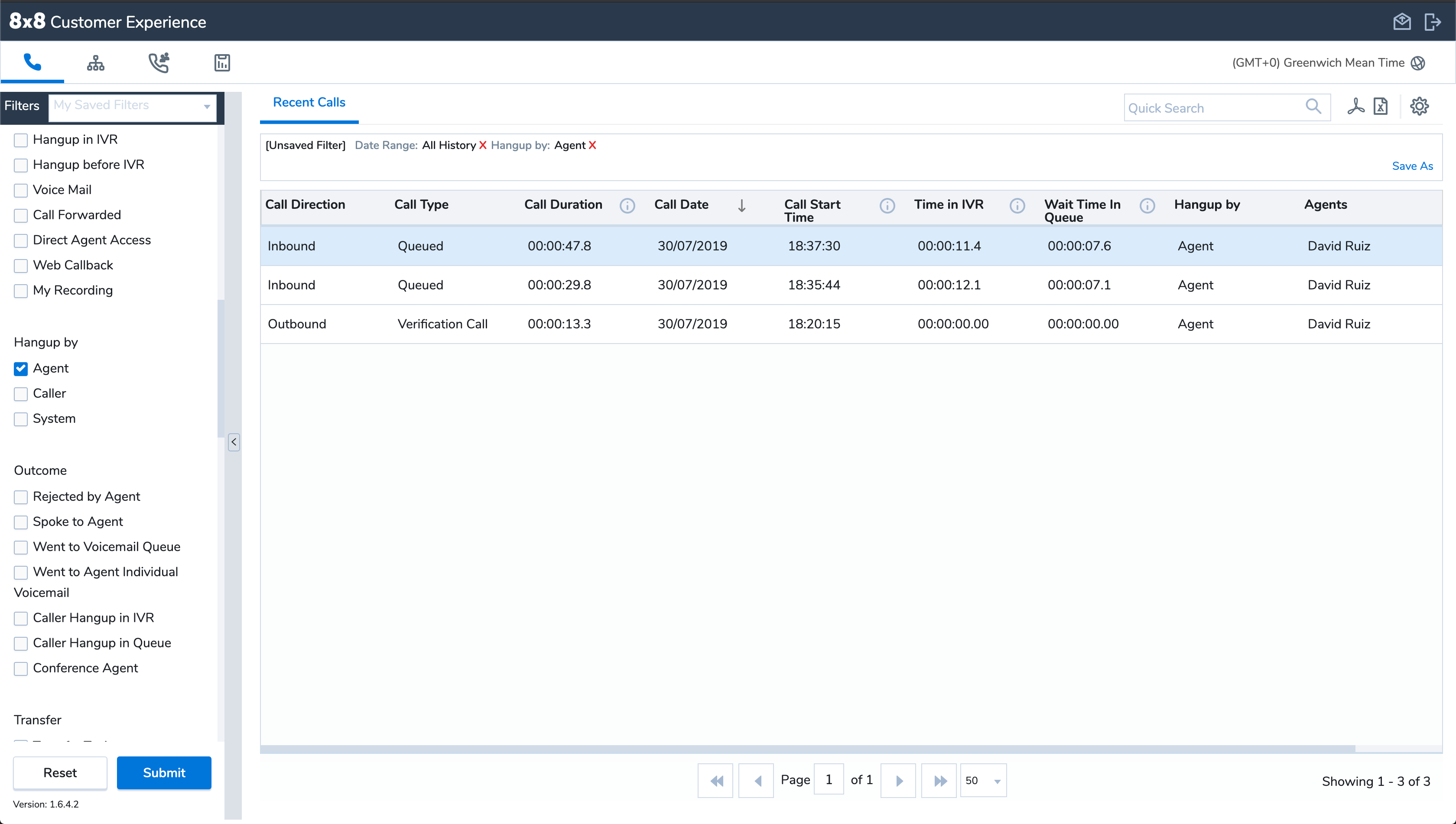Check the Rejected by Agent checkbox
Screen dimensions: 1456x824
coord(21,497)
